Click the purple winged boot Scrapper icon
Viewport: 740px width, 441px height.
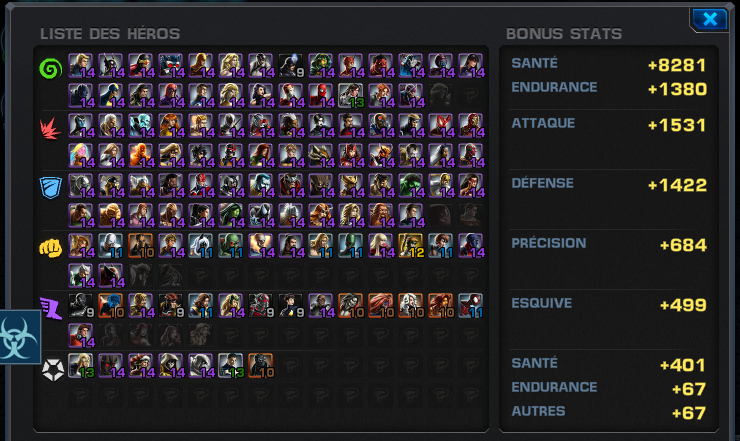pyautogui.click(x=50, y=308)
